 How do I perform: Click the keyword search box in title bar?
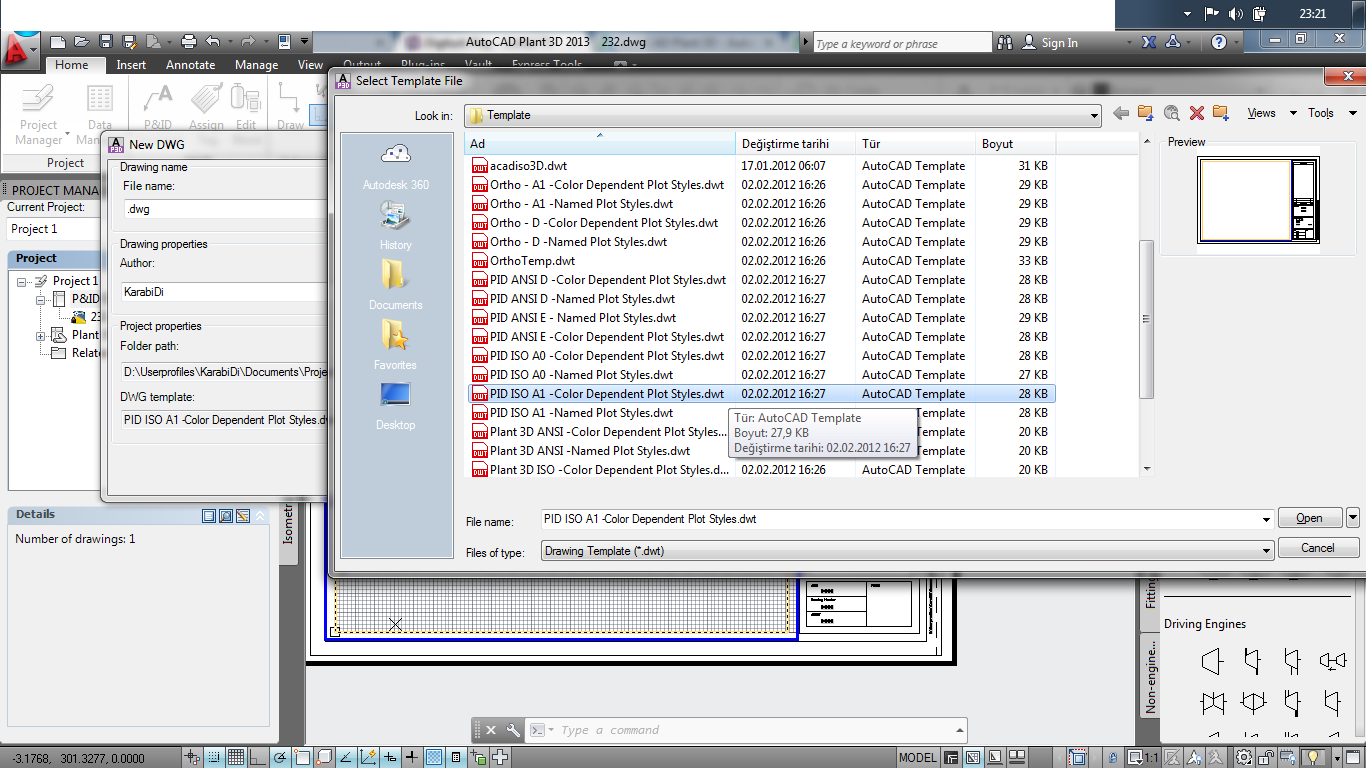point(902,43)
